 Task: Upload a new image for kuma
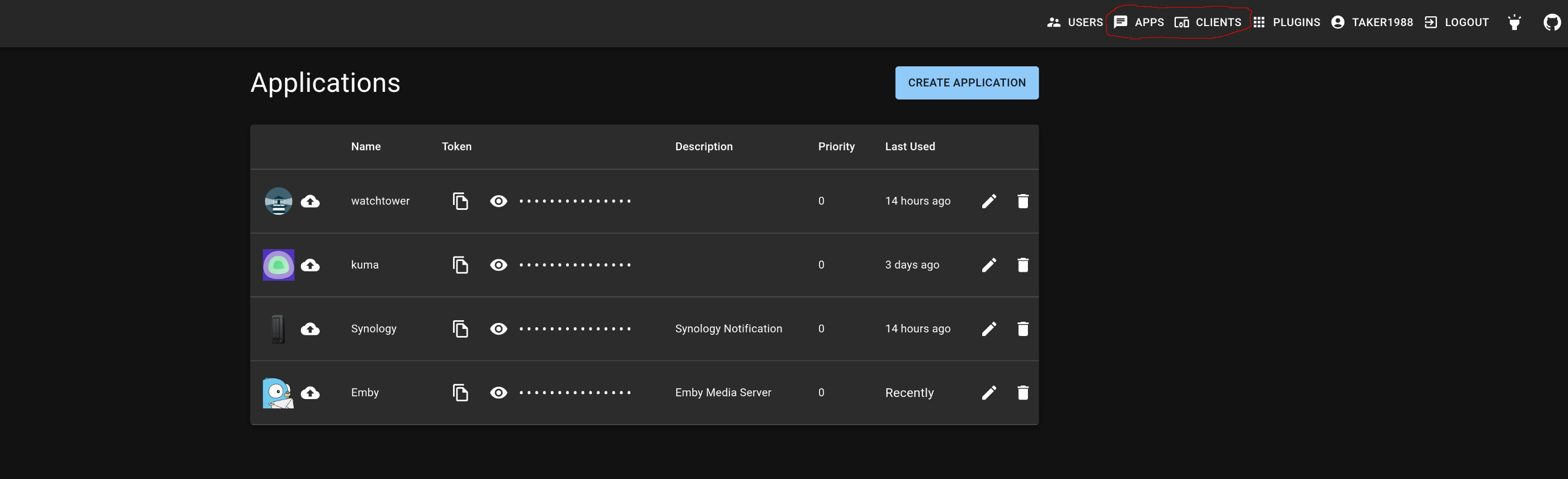coord(311,265)
